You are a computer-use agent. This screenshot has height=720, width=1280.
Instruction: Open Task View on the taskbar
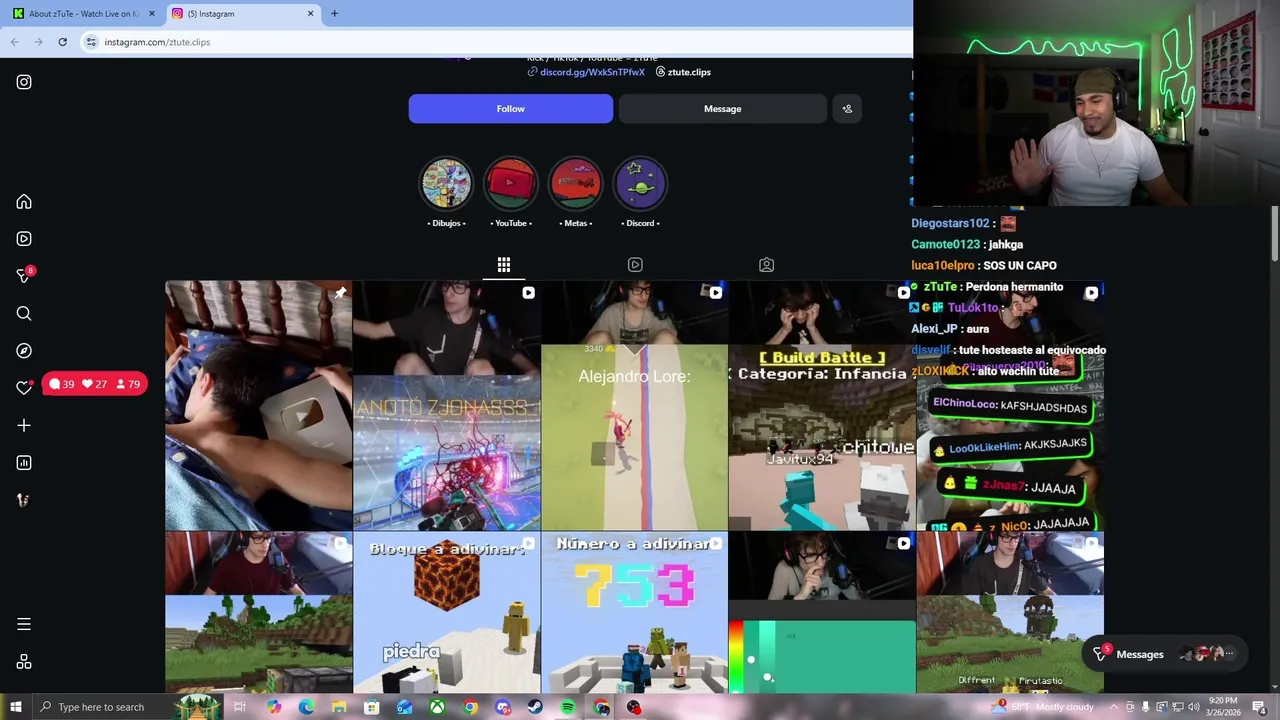coord(240,707)
